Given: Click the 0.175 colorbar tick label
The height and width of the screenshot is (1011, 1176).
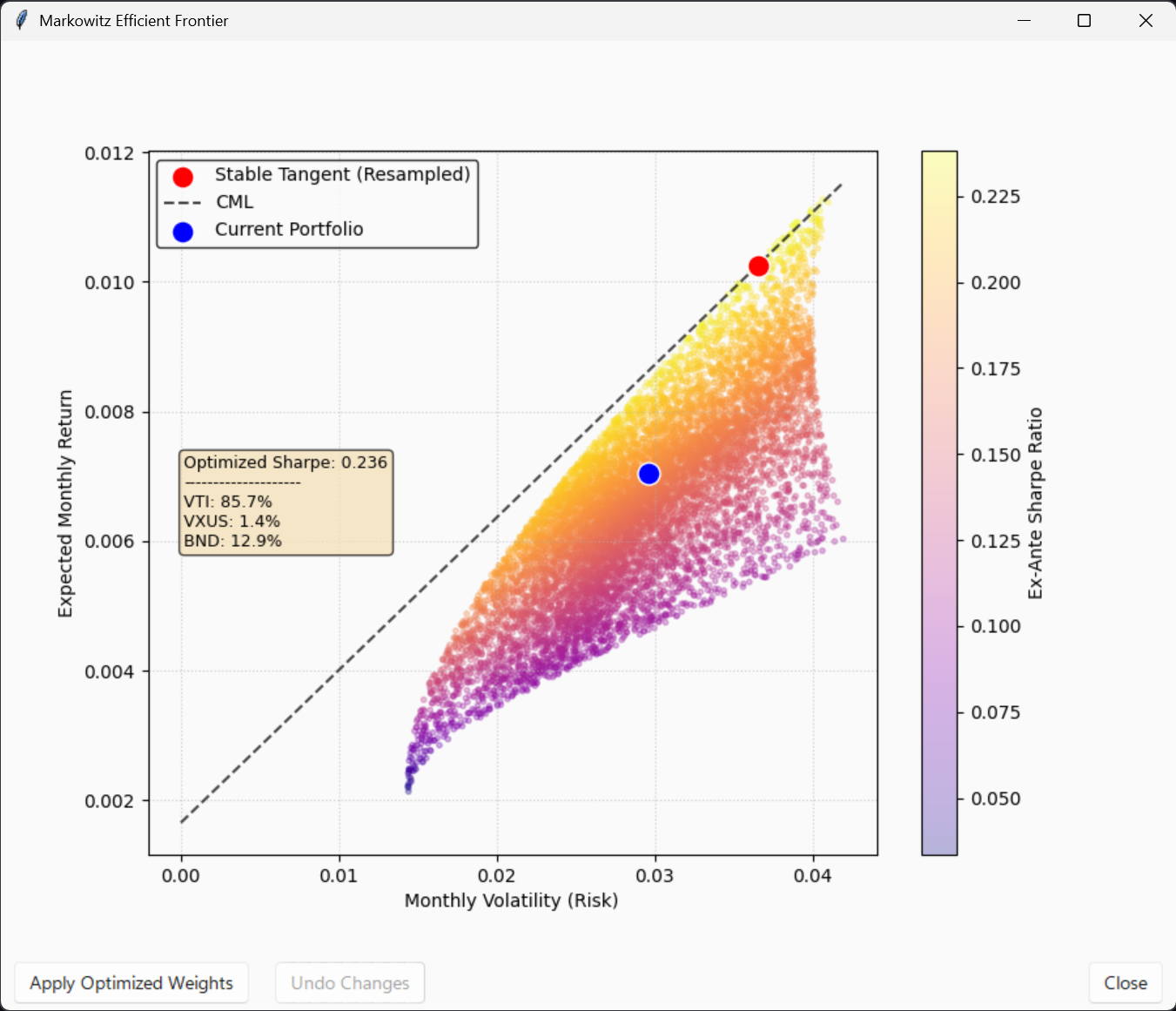Looking at the screenshot, I should coord(996,369).
